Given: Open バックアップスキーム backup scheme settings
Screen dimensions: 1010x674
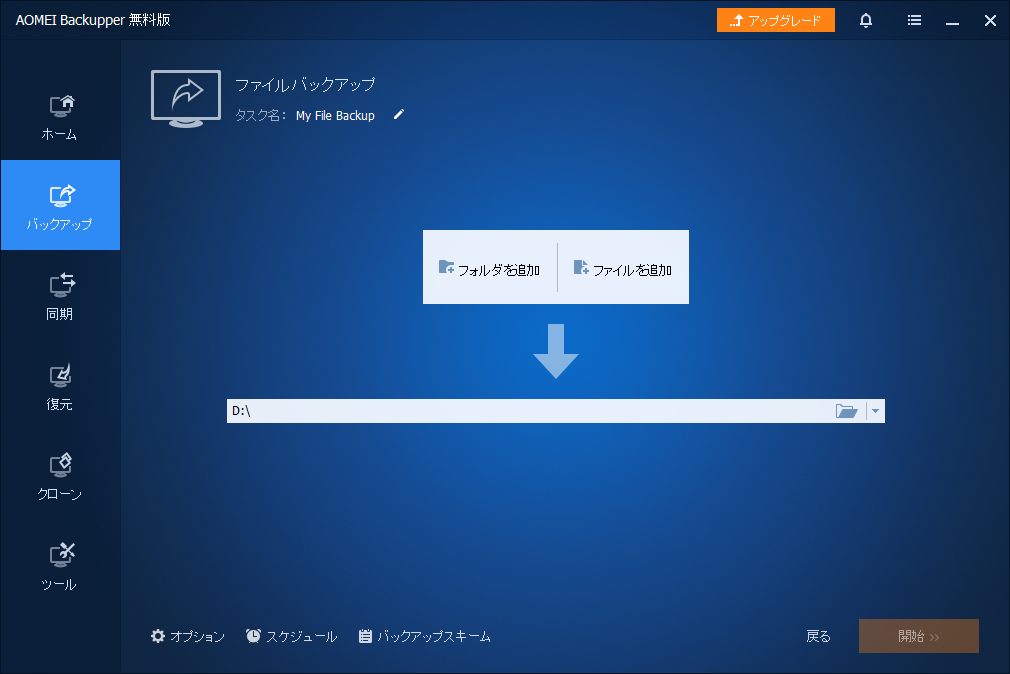Looking at the screenshot, I should tap(424, 637).
